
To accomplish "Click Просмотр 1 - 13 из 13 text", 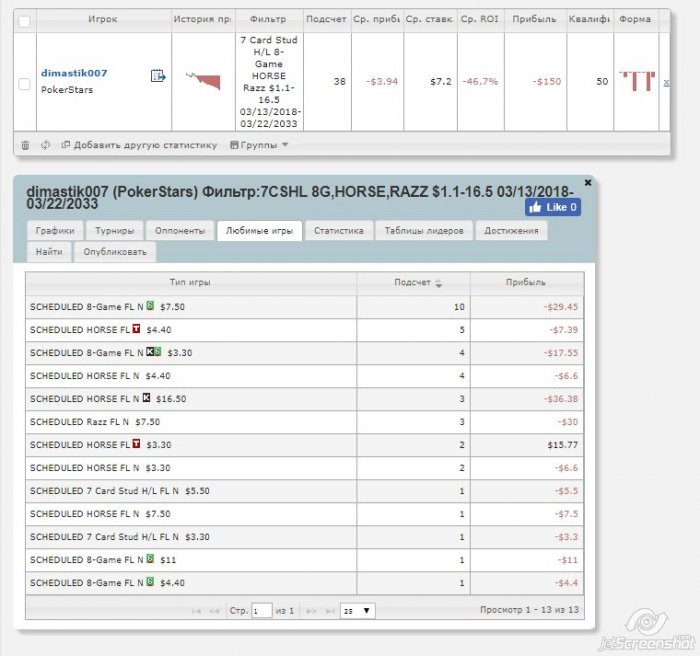I will click(x=529, y=610).
